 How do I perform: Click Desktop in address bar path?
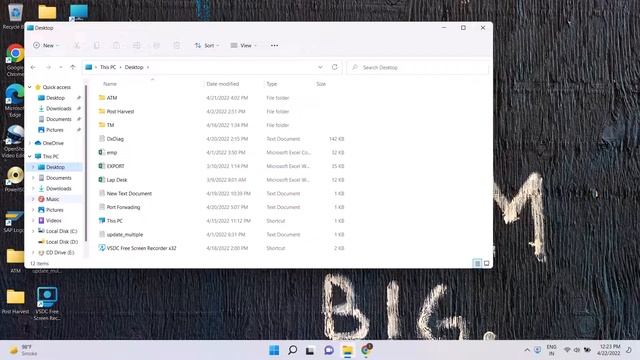134,67
